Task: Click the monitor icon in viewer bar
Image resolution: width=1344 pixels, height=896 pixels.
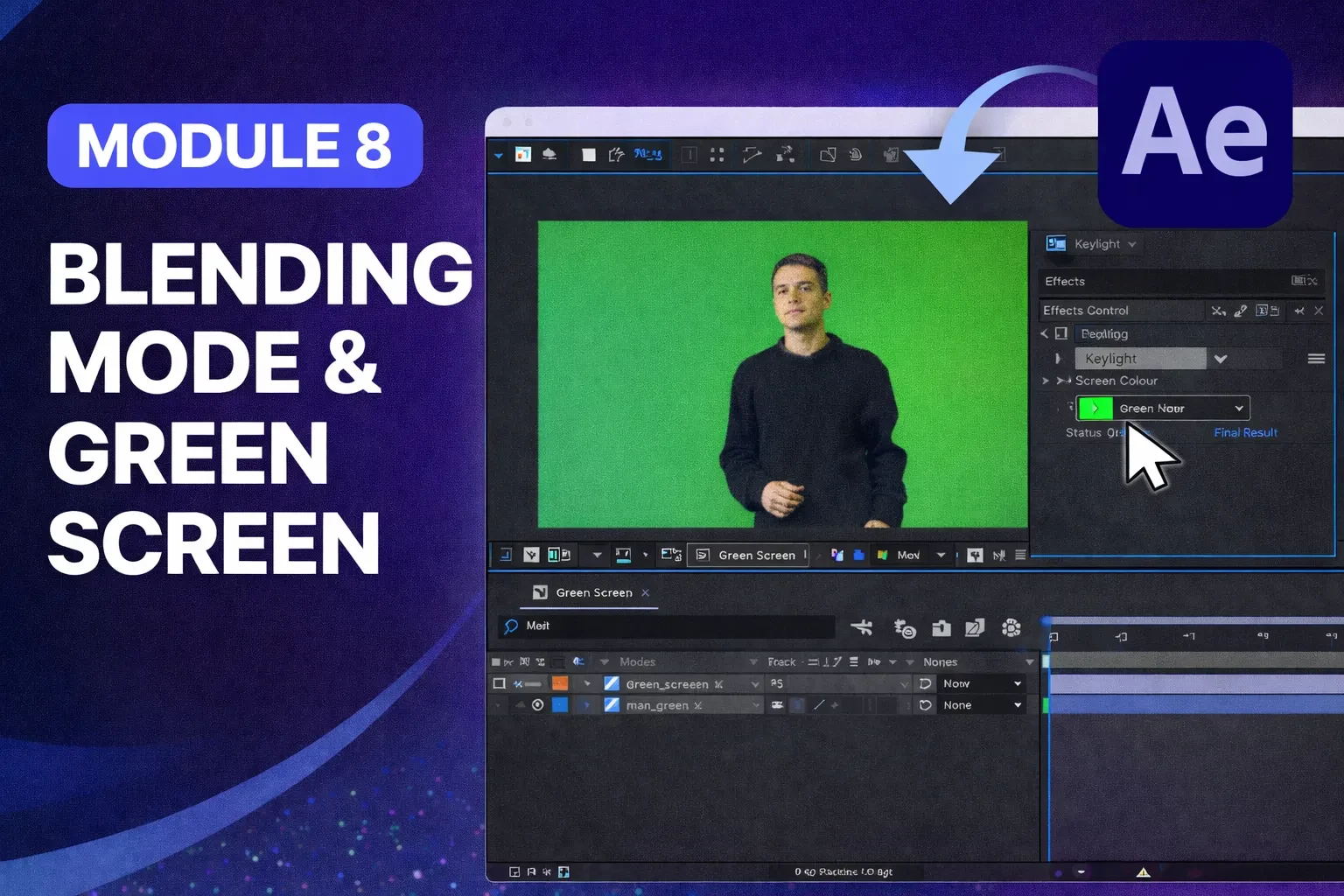Action: (623, 555)
